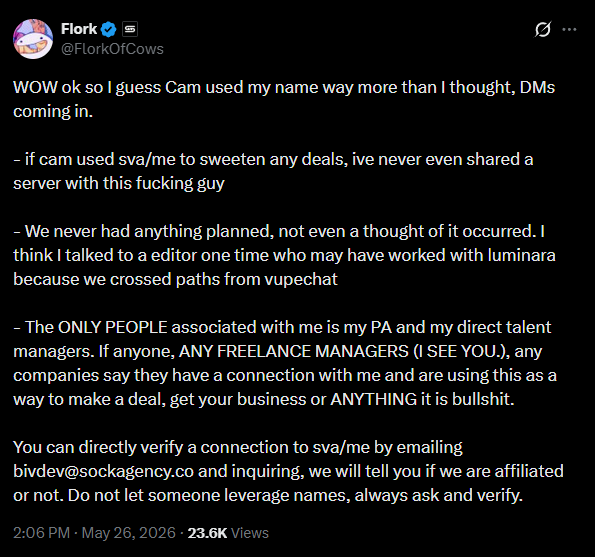595x557 pixels.
Task: Click the 2:06 PM timestamp
Action: (x=41, y=533)
